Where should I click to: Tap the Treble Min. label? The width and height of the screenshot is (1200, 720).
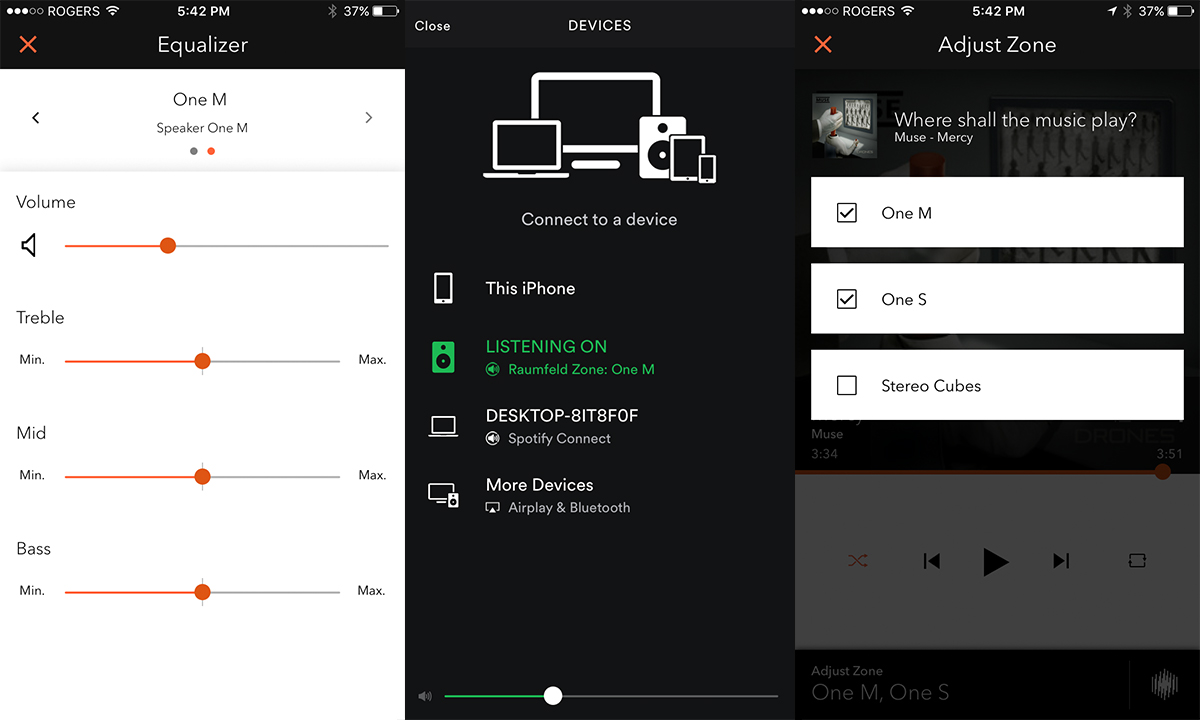(32, 359)
